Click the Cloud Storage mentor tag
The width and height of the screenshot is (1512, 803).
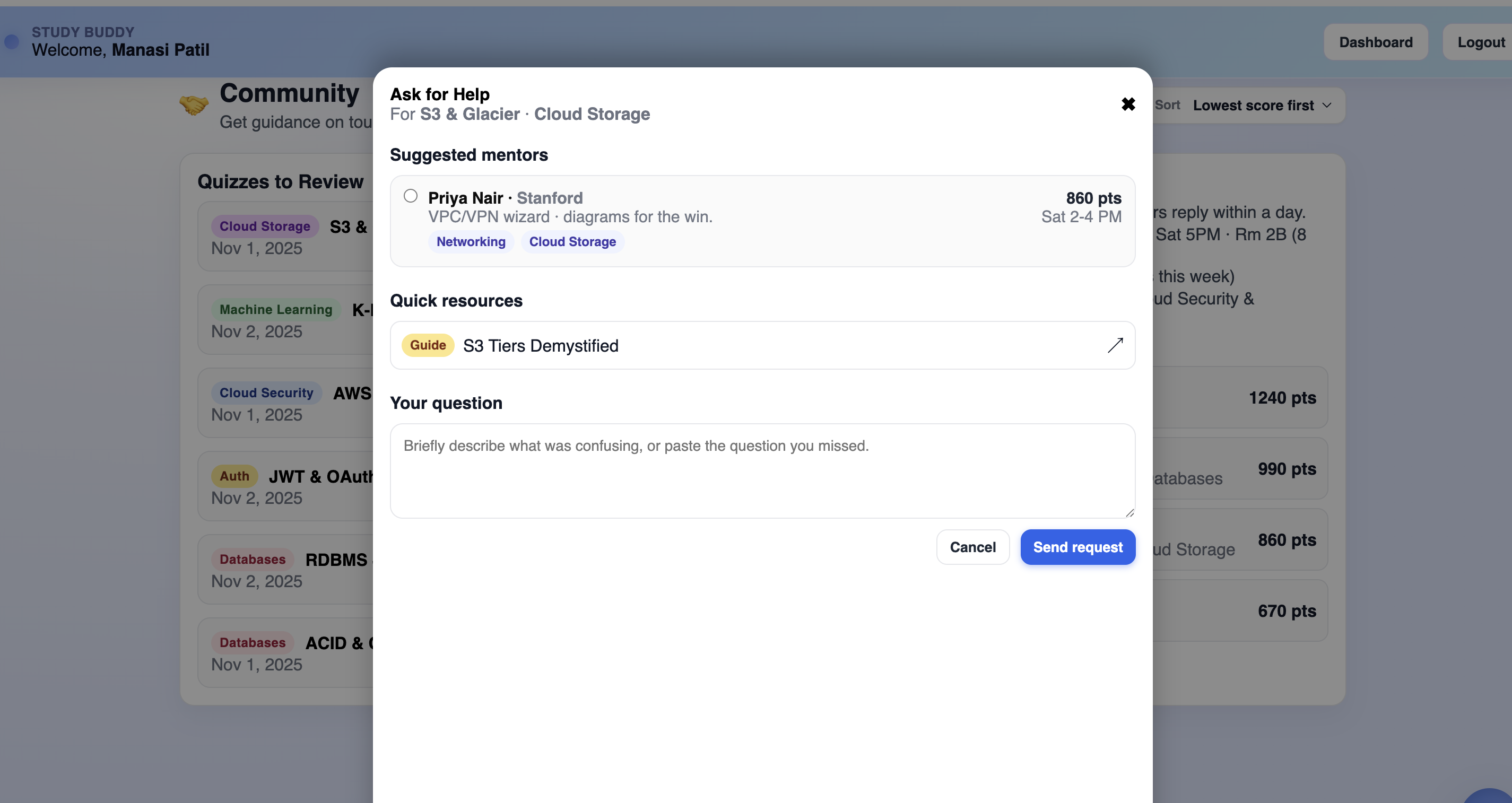tap(572, 242)
